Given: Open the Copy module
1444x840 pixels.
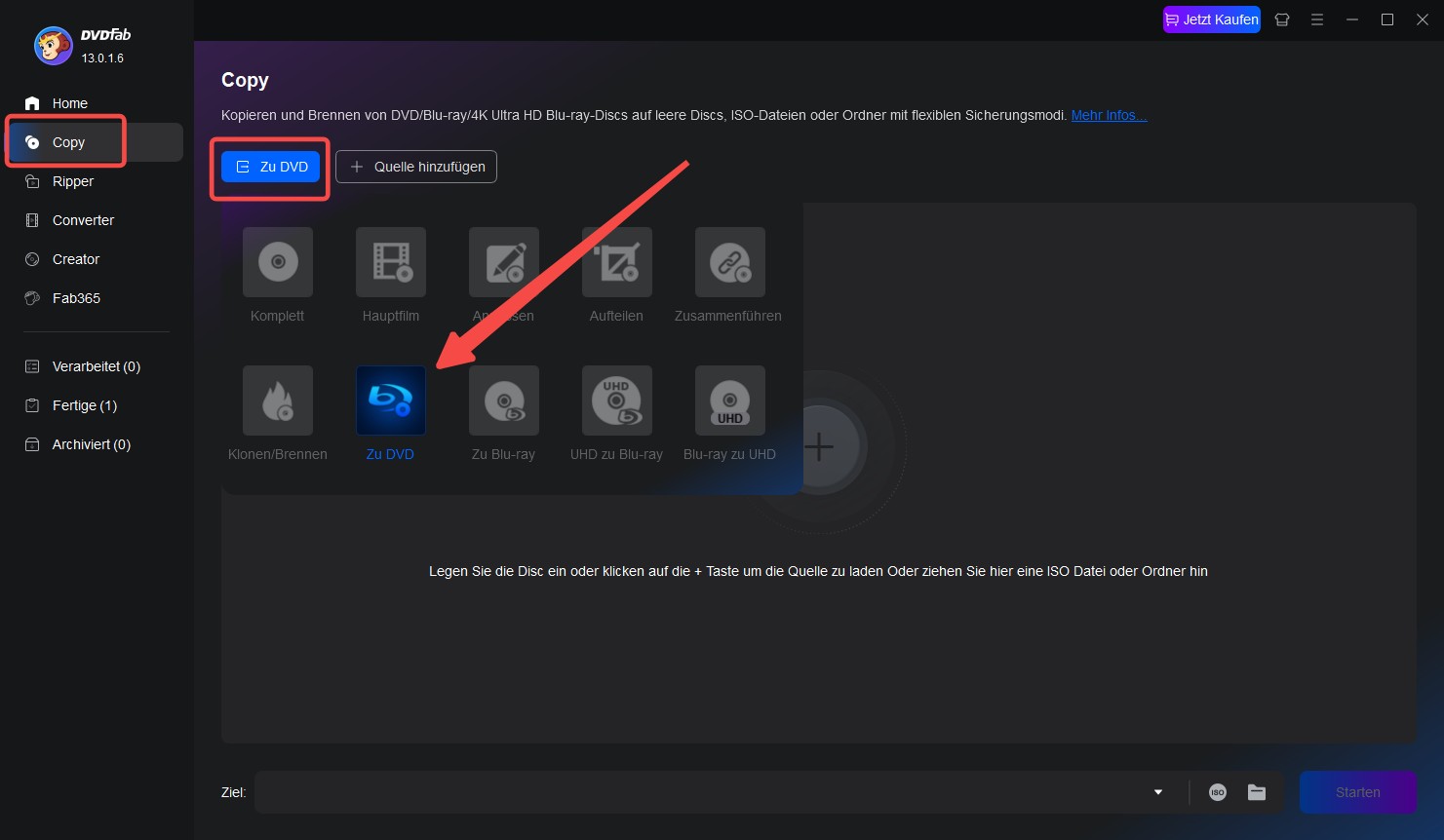Looking at the screenshot, I should (95, 142).
